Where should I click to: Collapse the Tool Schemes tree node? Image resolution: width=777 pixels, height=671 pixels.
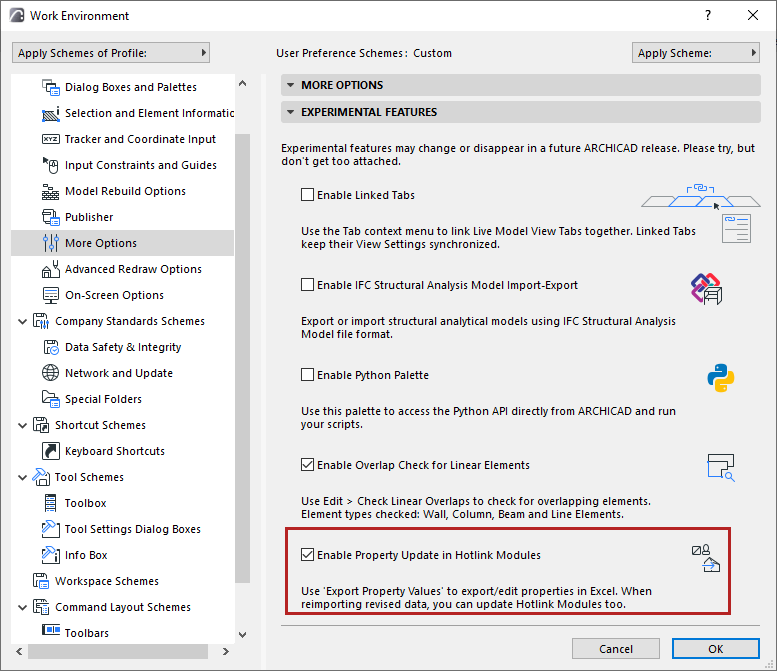tap(22, 478)
